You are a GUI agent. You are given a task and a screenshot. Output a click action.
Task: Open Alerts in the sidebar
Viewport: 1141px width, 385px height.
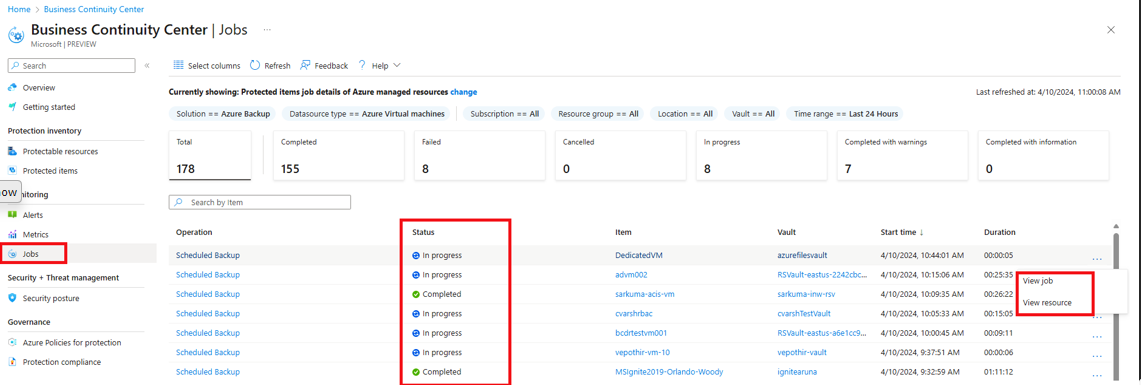pos(33,215)
